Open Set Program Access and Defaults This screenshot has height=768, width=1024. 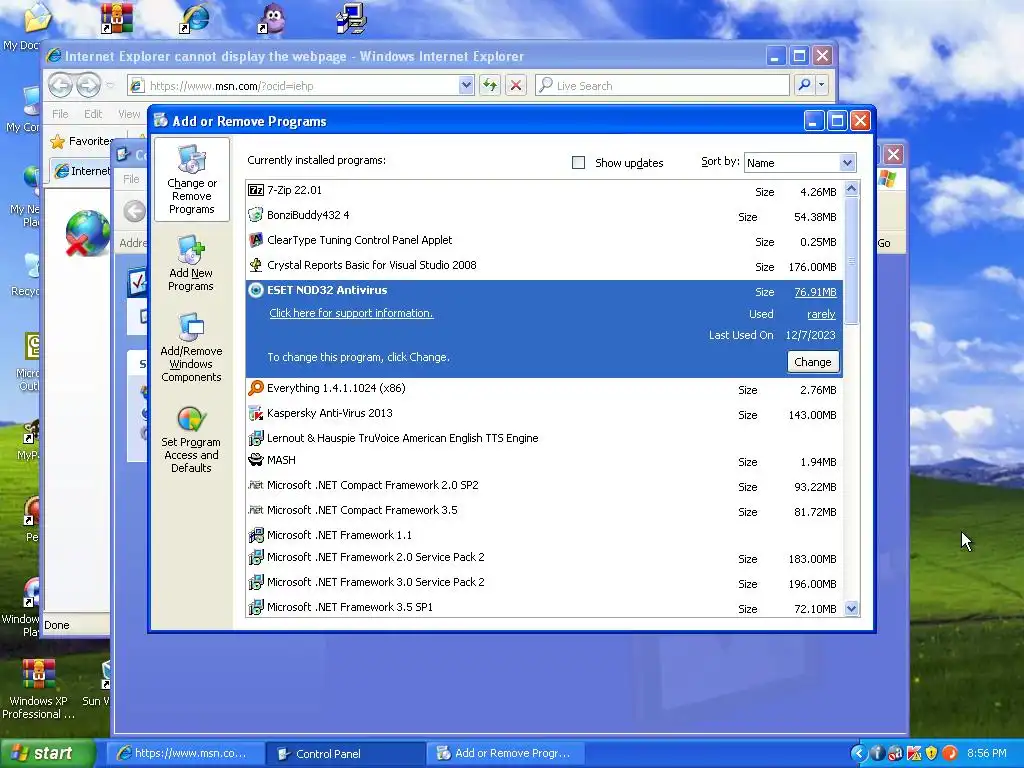point(191,440)
